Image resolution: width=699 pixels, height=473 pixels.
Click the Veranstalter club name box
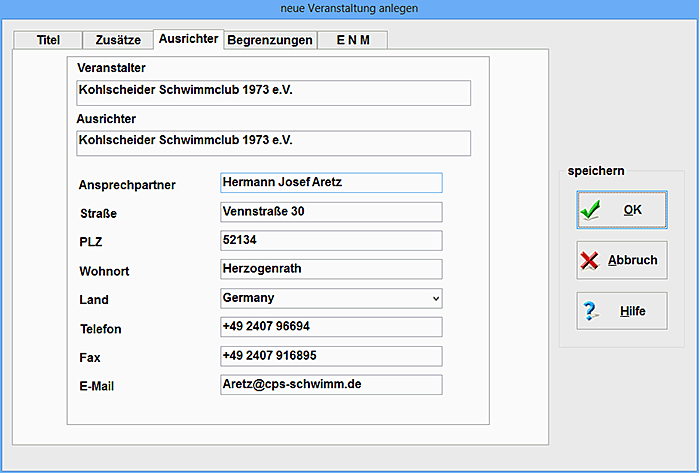click(273, 92)
